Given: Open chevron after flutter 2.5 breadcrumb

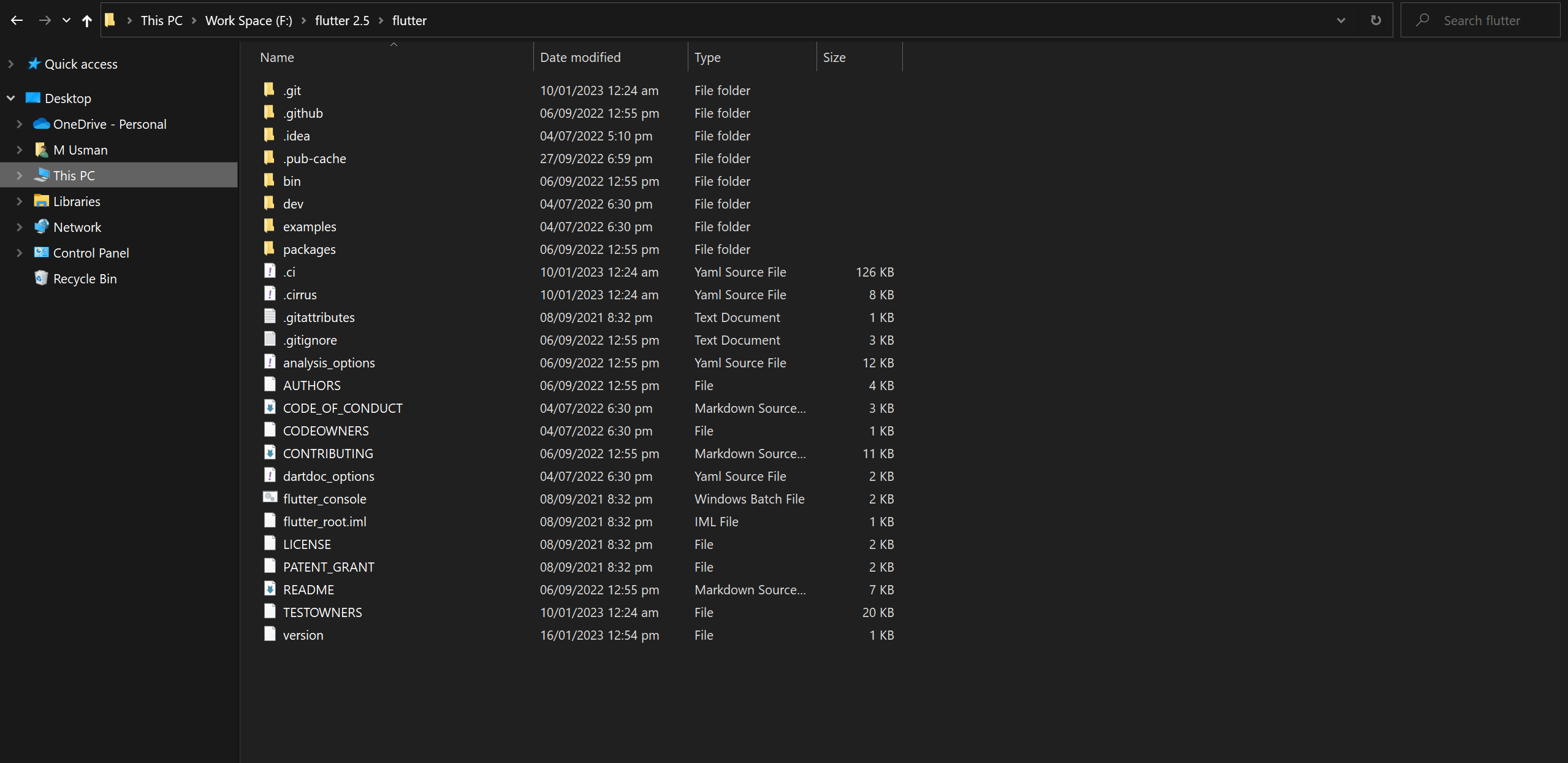Looking at the screenshot, I should (381, 20).
